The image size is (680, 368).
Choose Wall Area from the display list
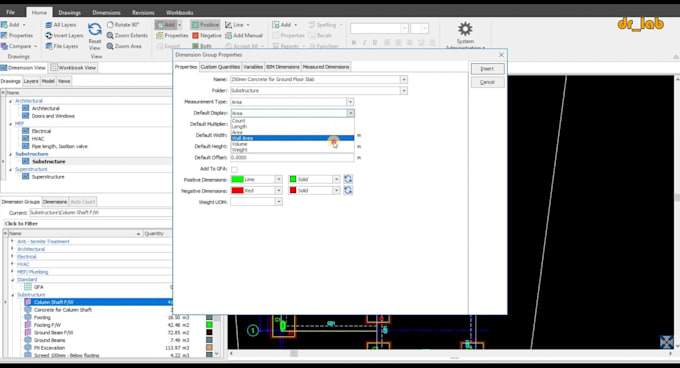coord(292,138)
